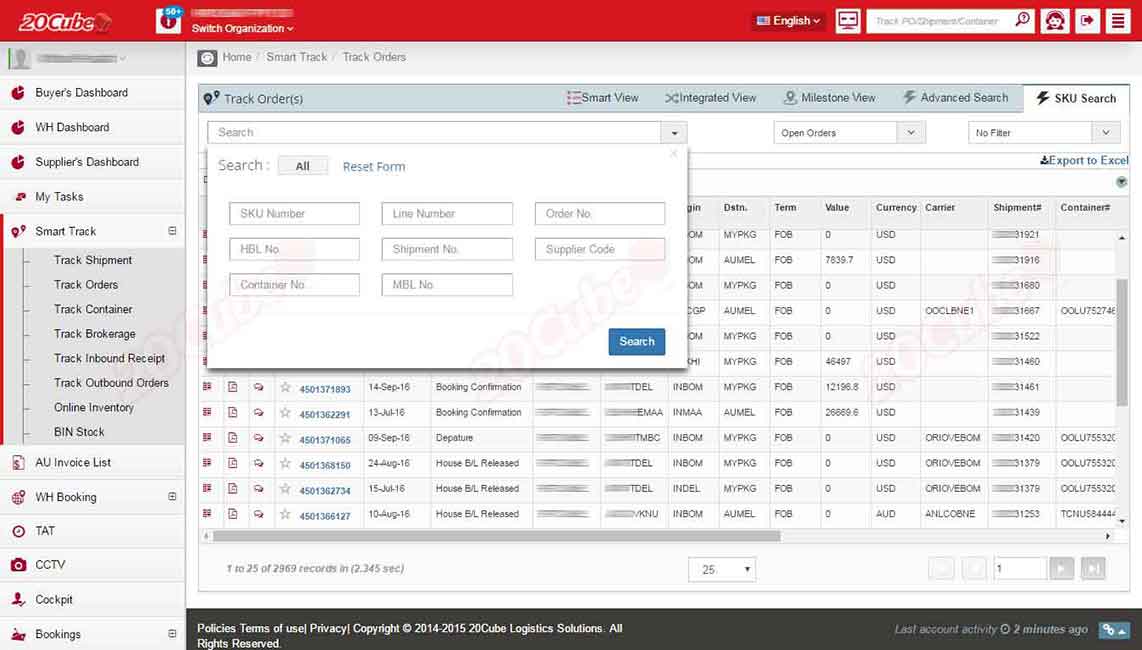1142x650 pixels.
Task: Click the blue Search button
Action: (637, 342)
